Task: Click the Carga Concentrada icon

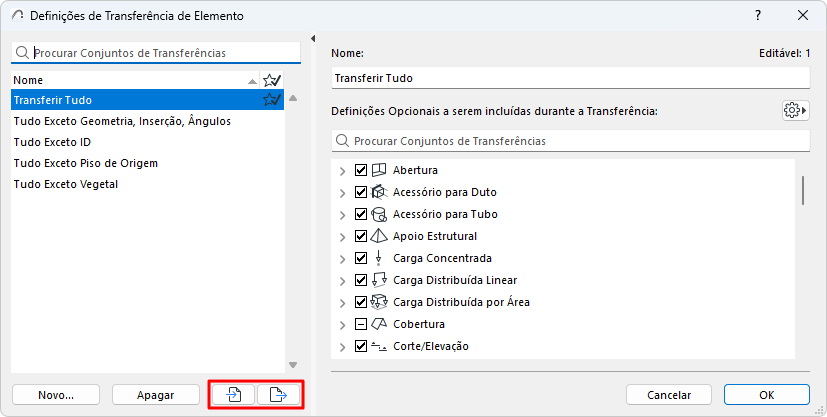Action: pos(379,258)
